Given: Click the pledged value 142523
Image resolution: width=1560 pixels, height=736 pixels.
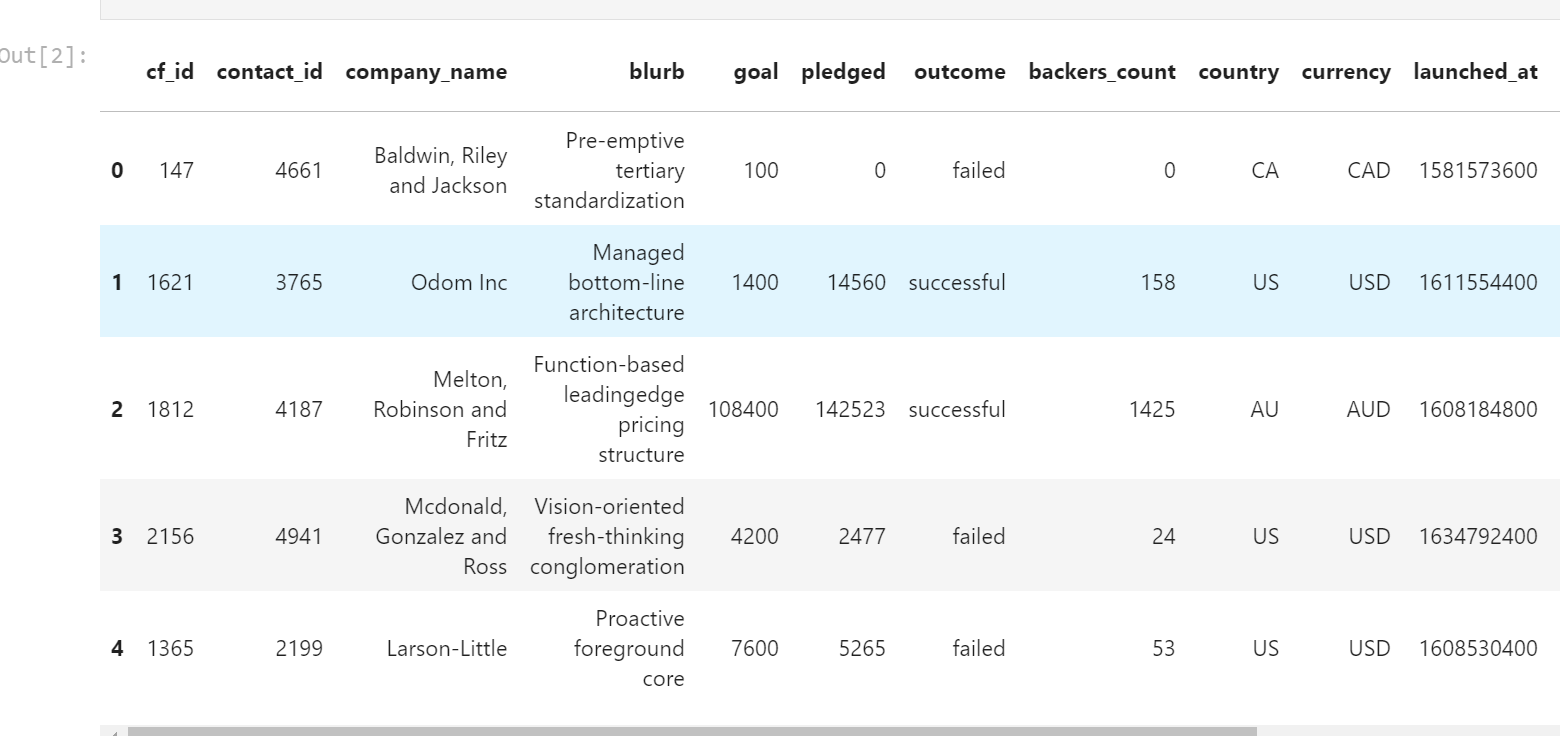Looking at the screenshot, I should click(x=852, y=409).
